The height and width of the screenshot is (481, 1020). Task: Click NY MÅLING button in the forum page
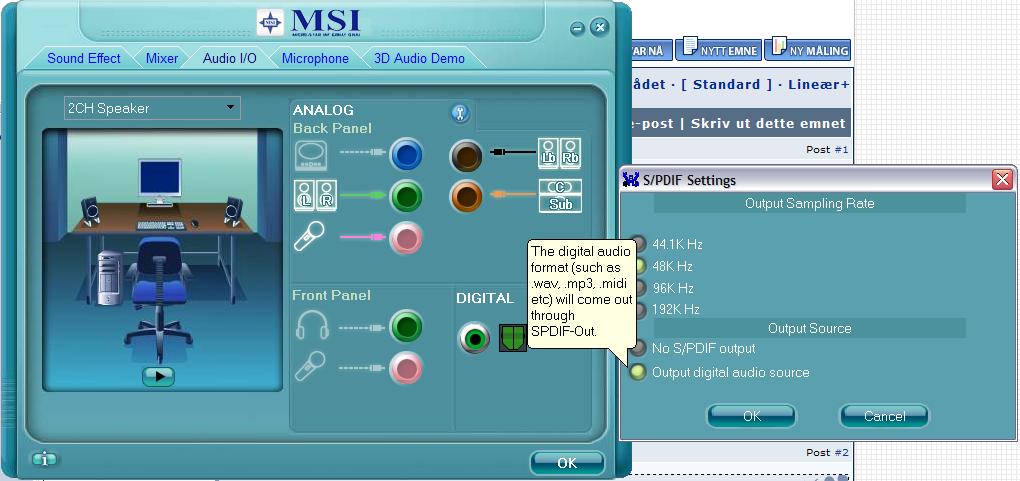808,50
